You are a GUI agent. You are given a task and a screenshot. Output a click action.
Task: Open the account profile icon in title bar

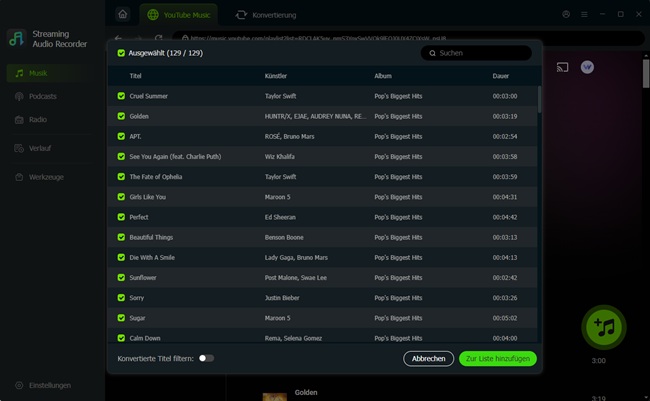[566, 15]
